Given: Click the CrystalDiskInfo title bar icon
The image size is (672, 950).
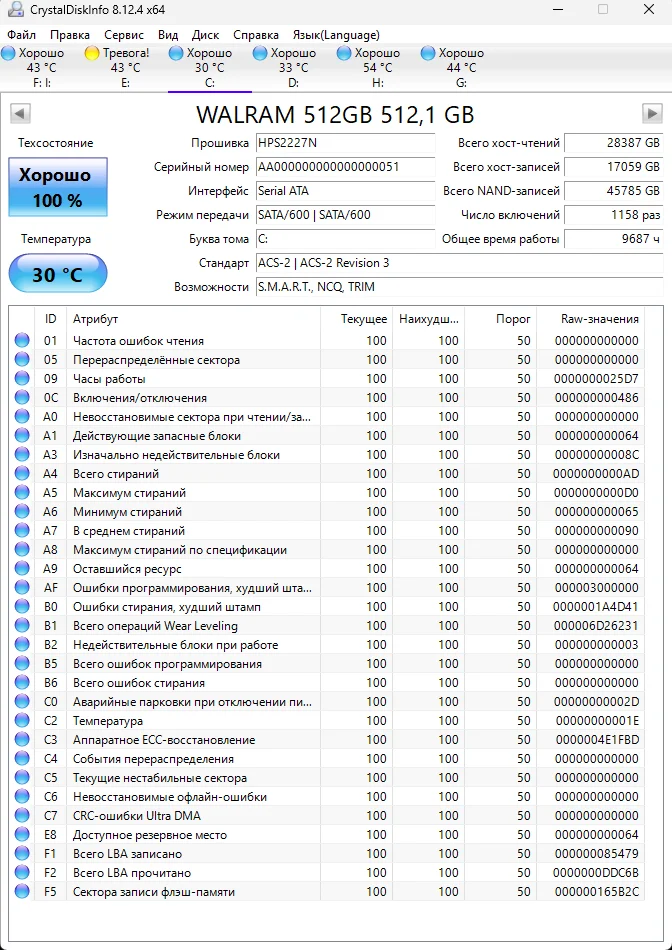Looking at the screenshot, I should (x=16, y=10).
